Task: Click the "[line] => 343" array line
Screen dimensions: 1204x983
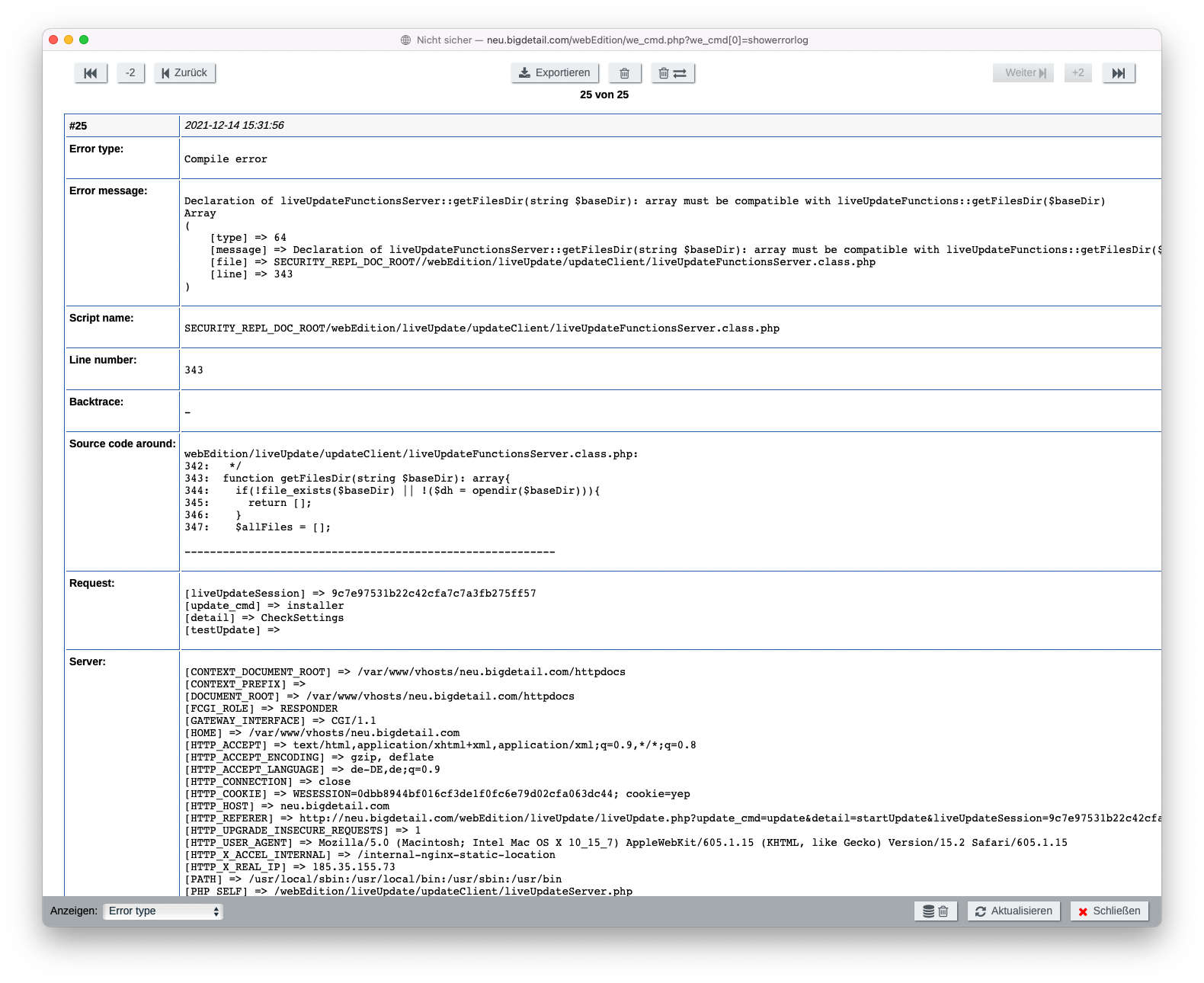Action: coord(251,274)
